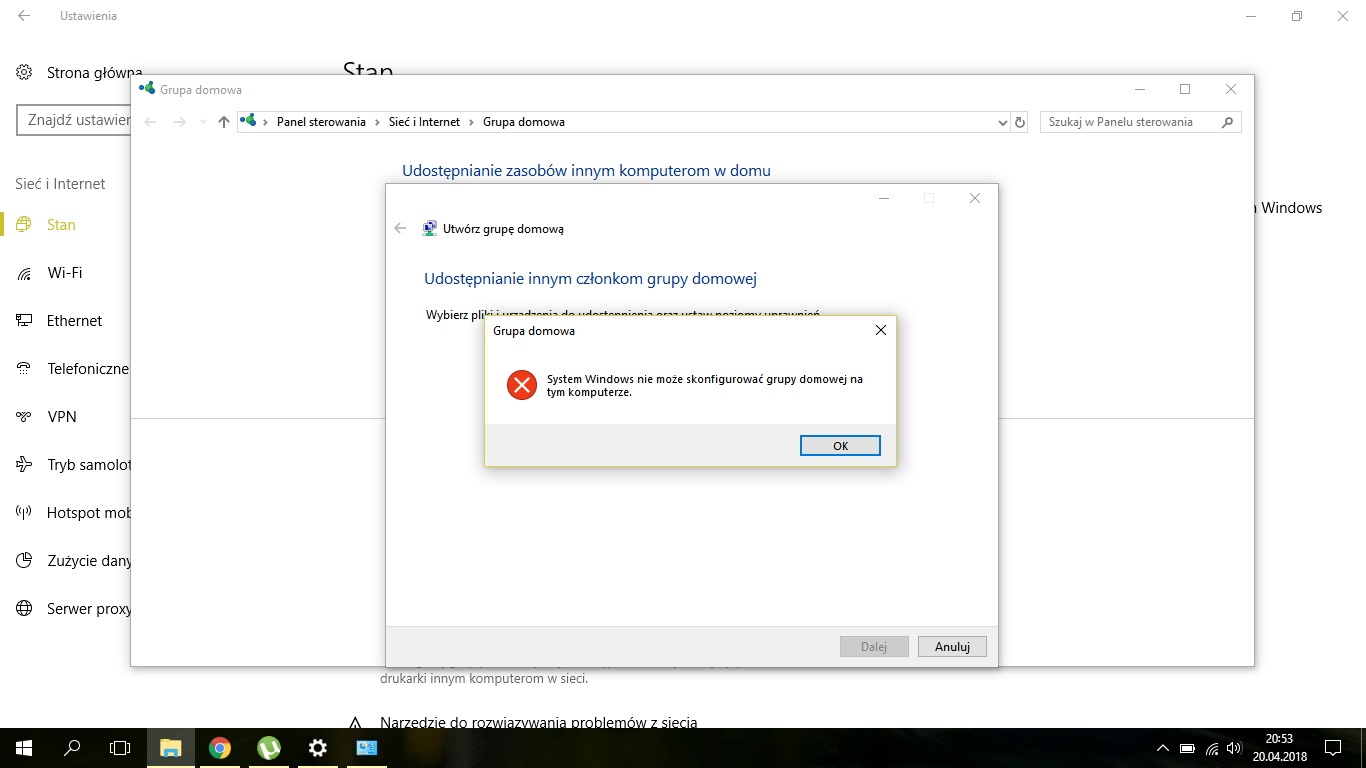The width and height of the screenshot is (1366, 768).
Task: Click the Szukaj w Panelu sterowania search field
Action: pyautogui.click(x=1130, y=122)
